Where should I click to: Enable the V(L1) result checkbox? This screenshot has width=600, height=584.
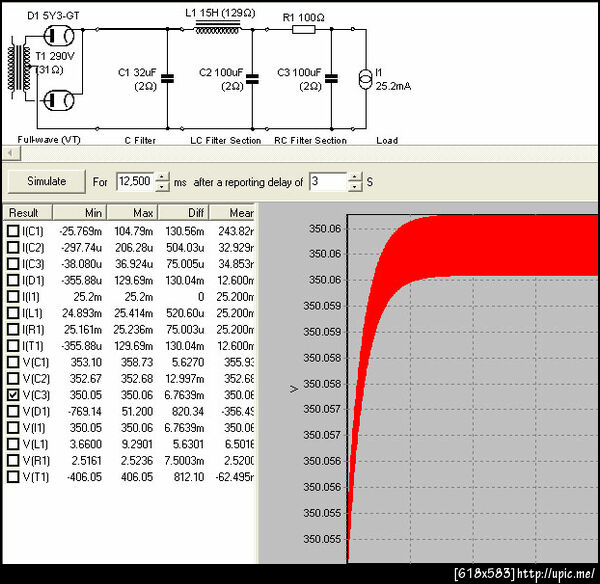tap(13, 444)
